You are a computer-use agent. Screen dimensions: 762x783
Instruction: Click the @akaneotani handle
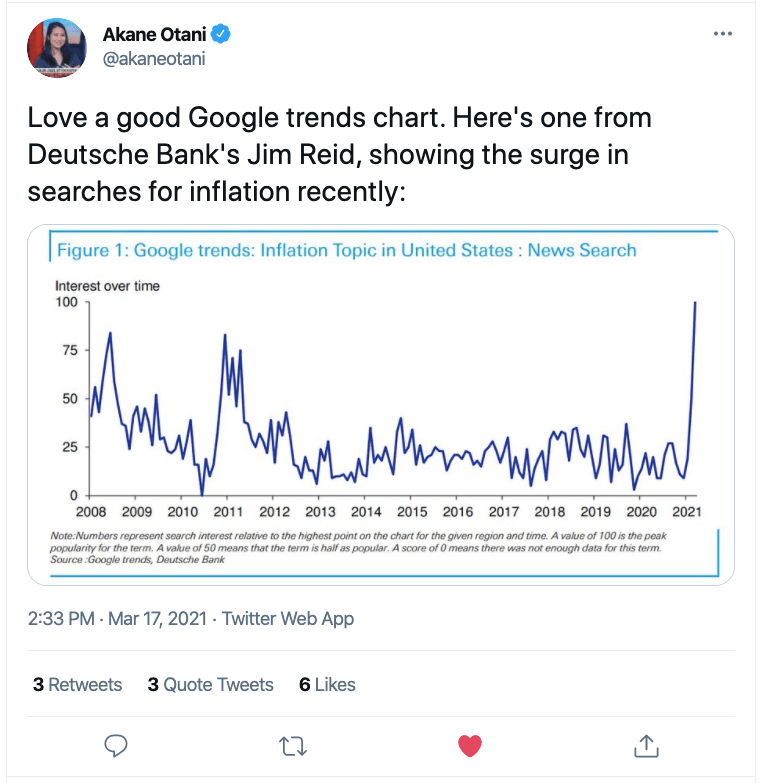[x=154, y=59]
